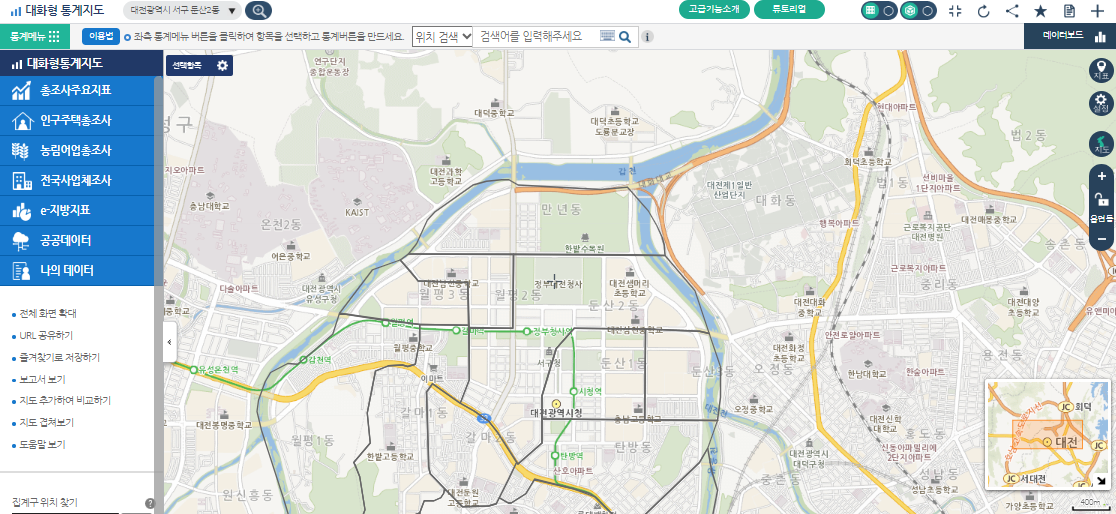This screenshot has width=1116, height=514.
Task: Click the URL 공유하기 link
Action: pos(46,335)
